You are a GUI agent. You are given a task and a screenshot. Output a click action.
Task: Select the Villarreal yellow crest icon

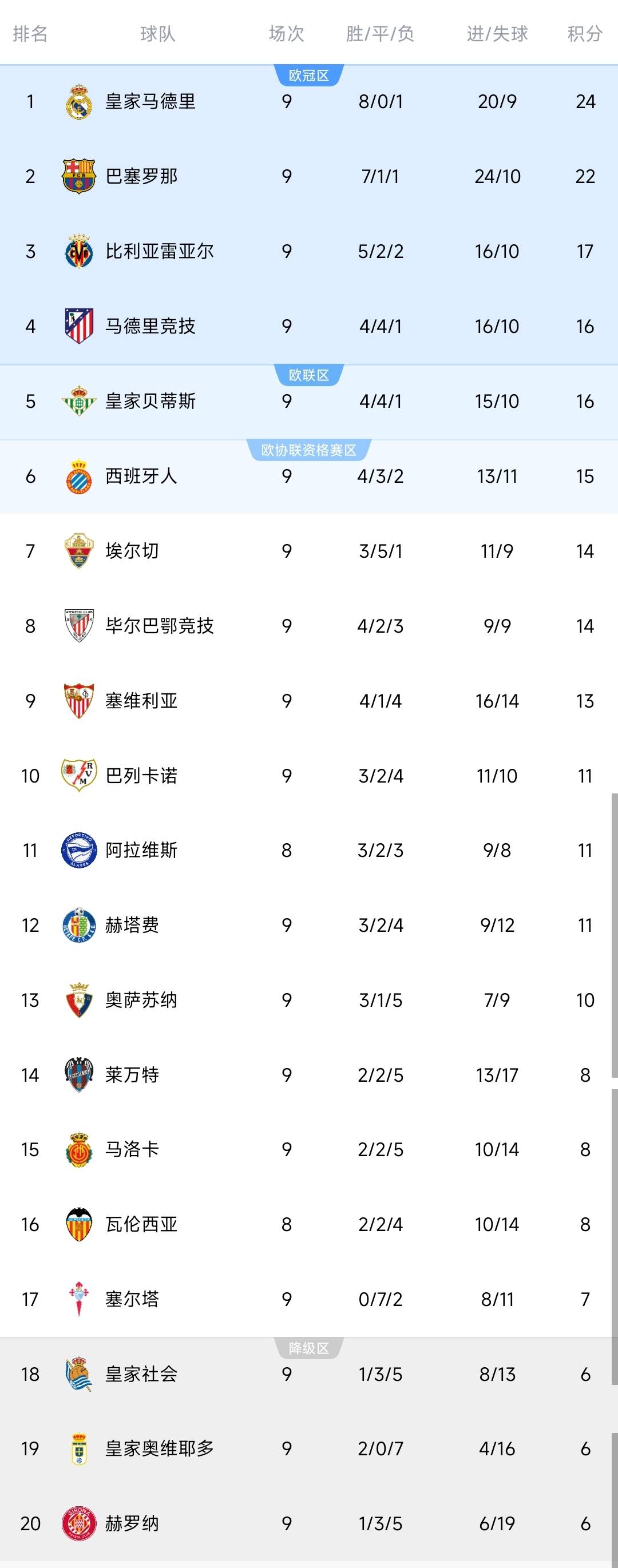(x=79, y=251)
